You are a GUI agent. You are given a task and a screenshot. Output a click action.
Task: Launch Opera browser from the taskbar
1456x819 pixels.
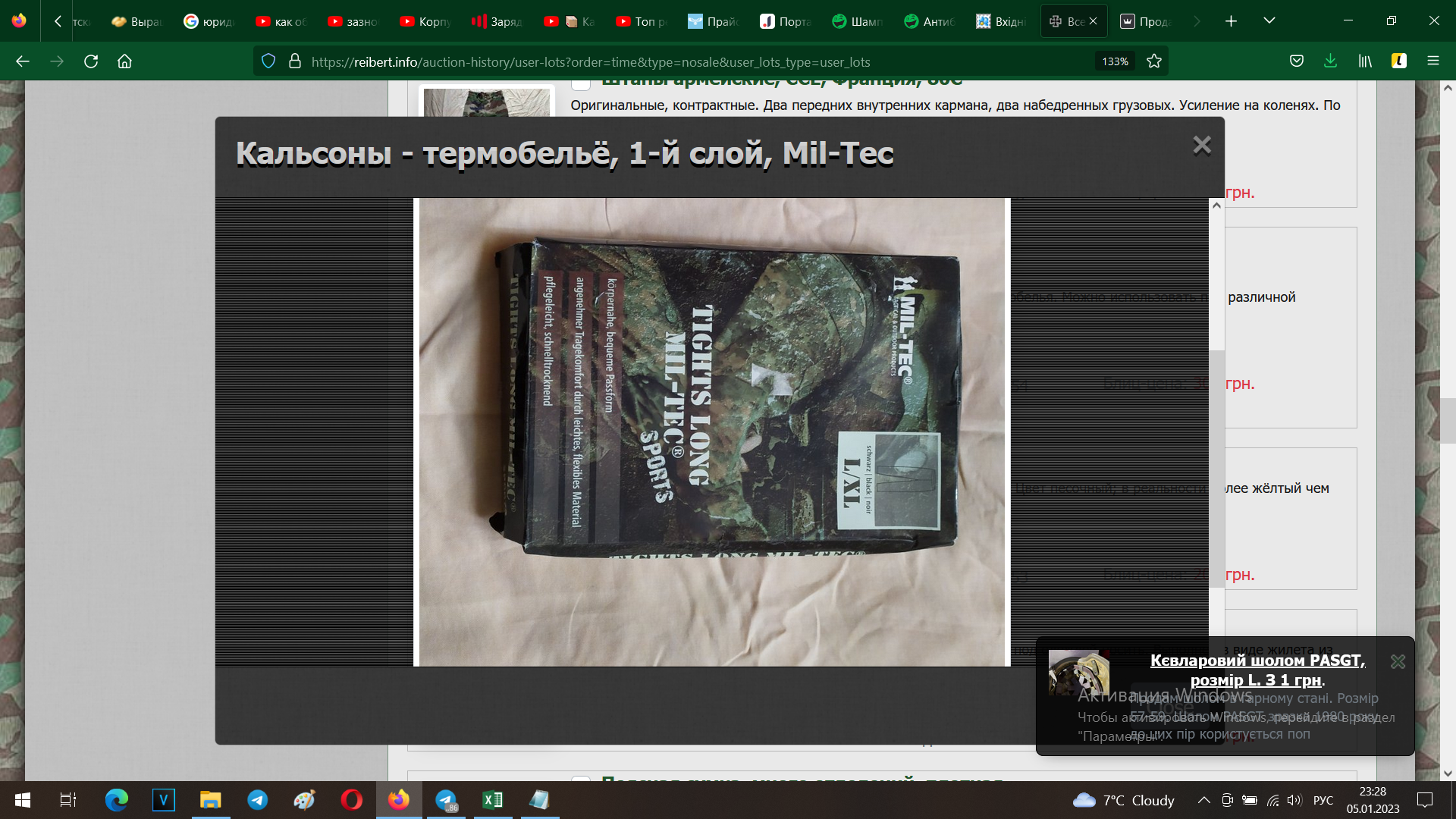[352, 800]
